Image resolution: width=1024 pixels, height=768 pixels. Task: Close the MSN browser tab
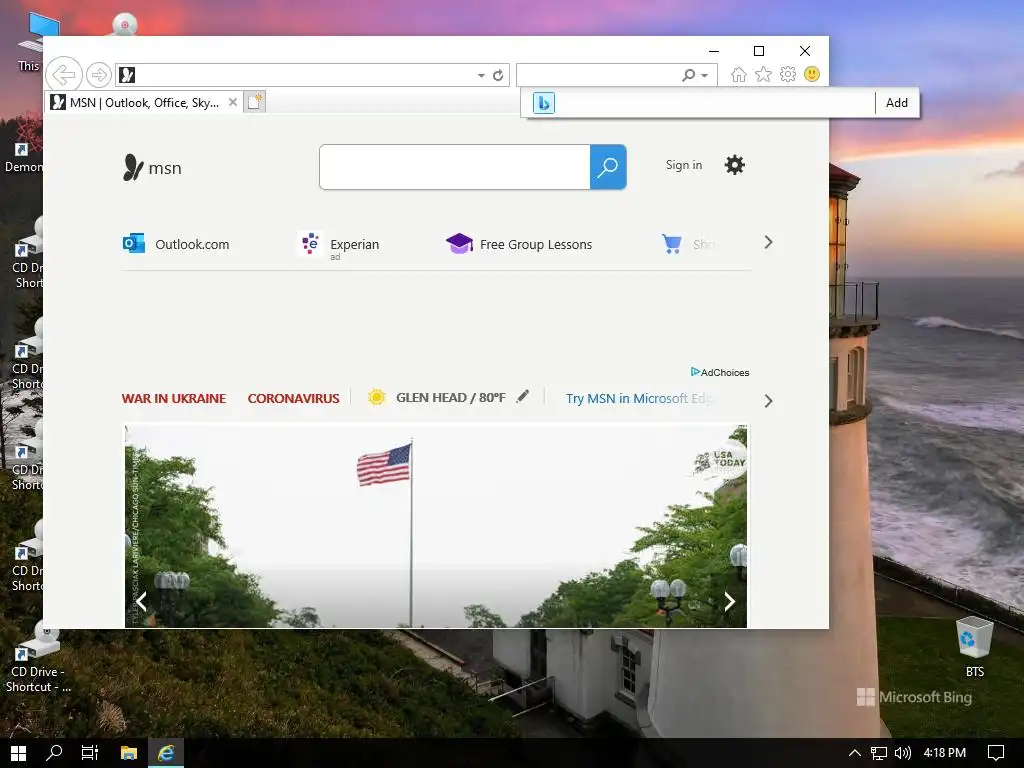click(232, 102)
